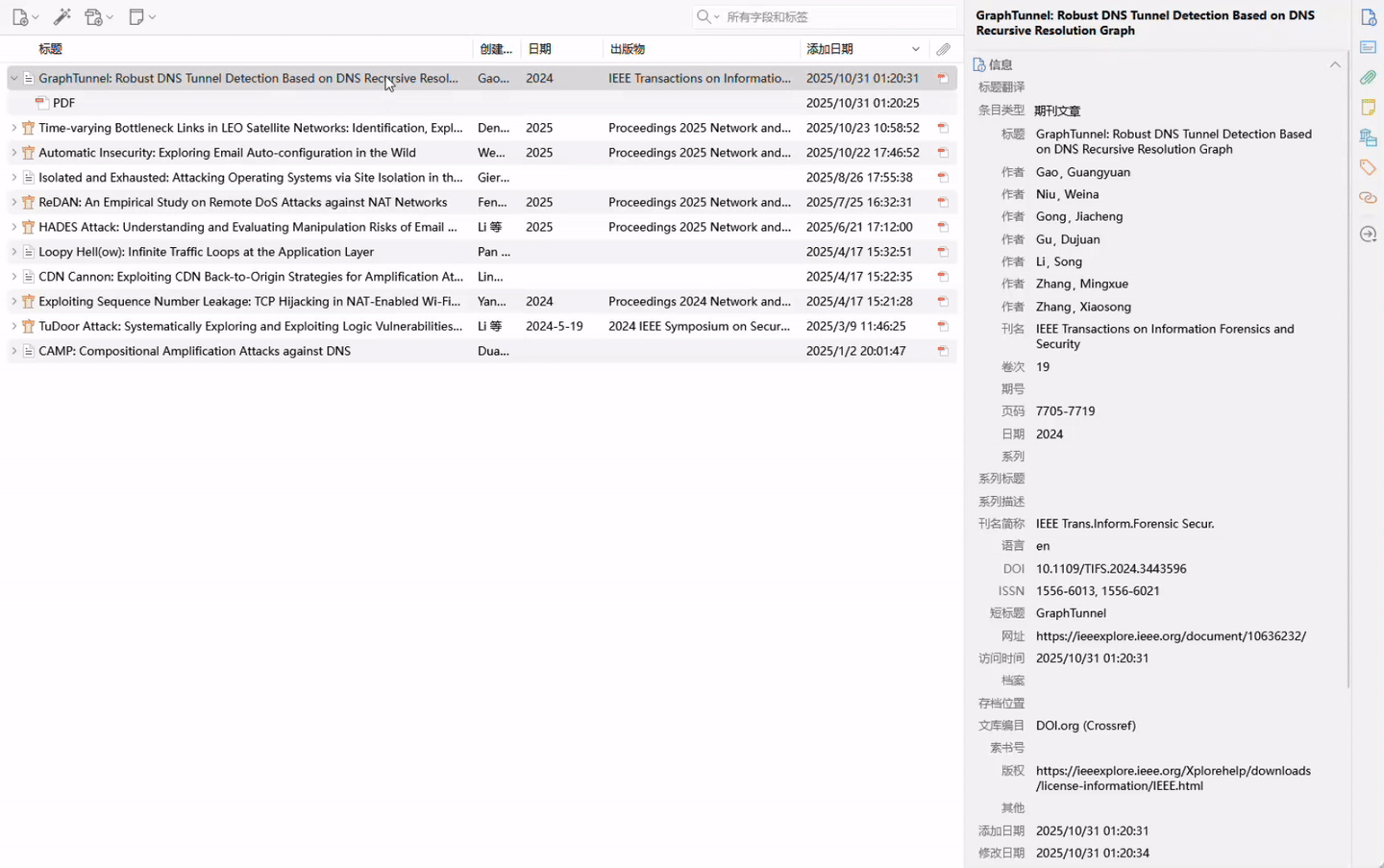Image resolution: width=1384 pixels, height=868 pixels.
Task: Collapse the 信息 section using its chevron
Action: coord(1335,63)
